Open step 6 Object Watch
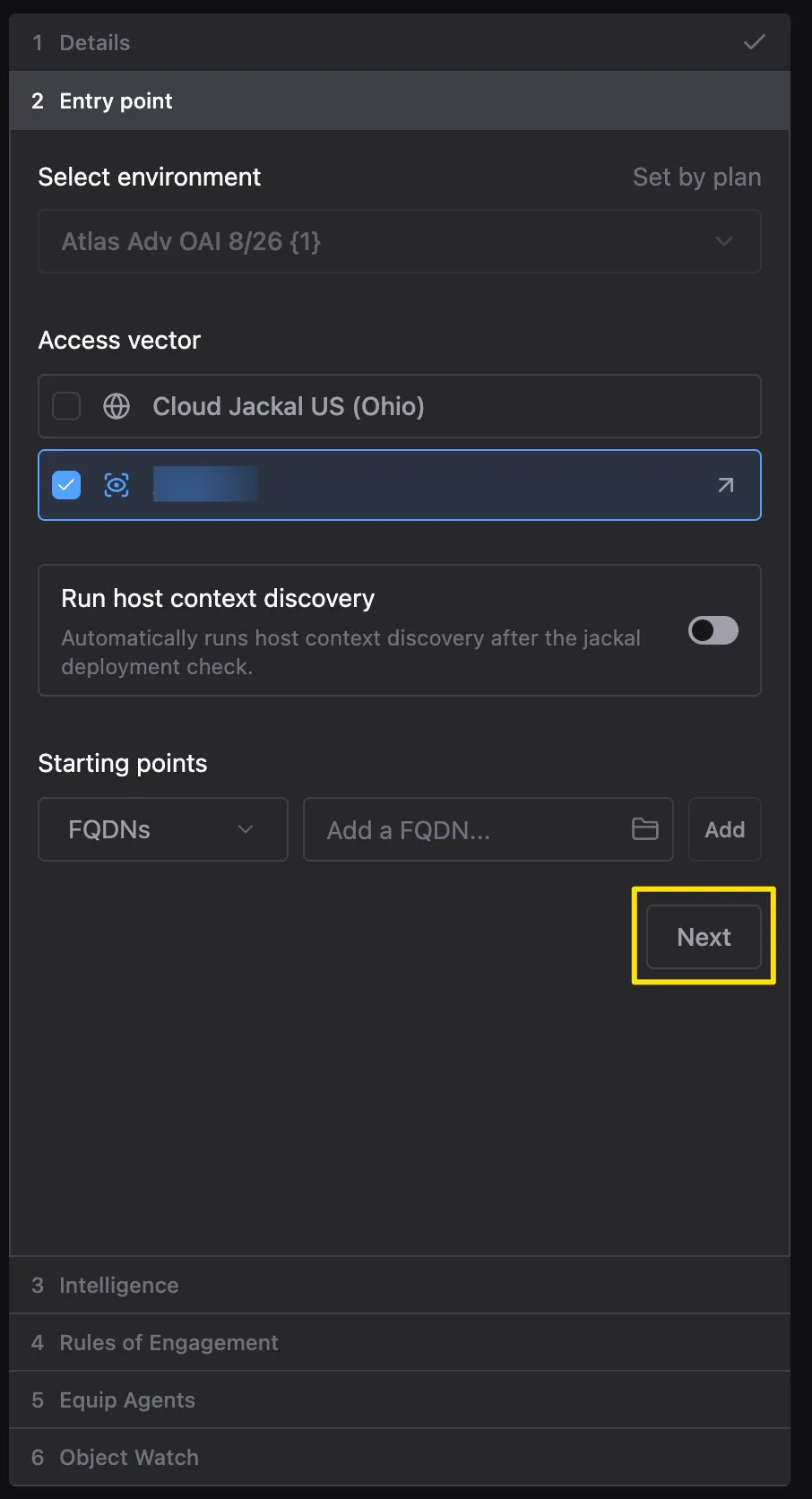The height and width of the screenshot is (1499, 812). tap(400, 1457)
